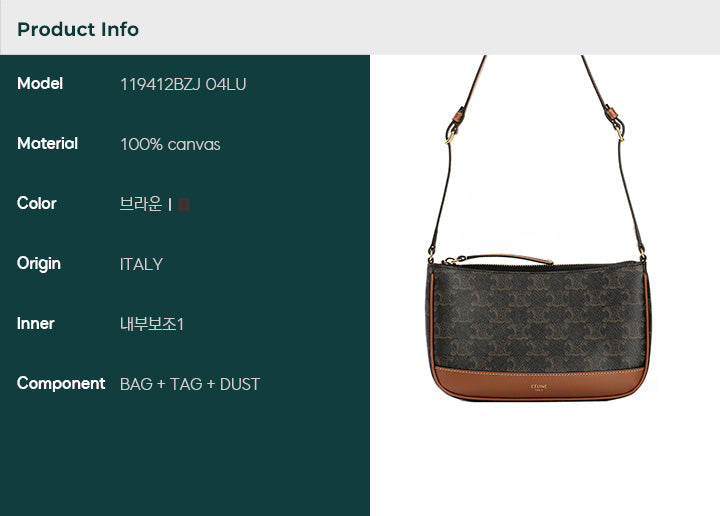720x516 pixels.
Task: Click the Model label
Action: (40, 84)
